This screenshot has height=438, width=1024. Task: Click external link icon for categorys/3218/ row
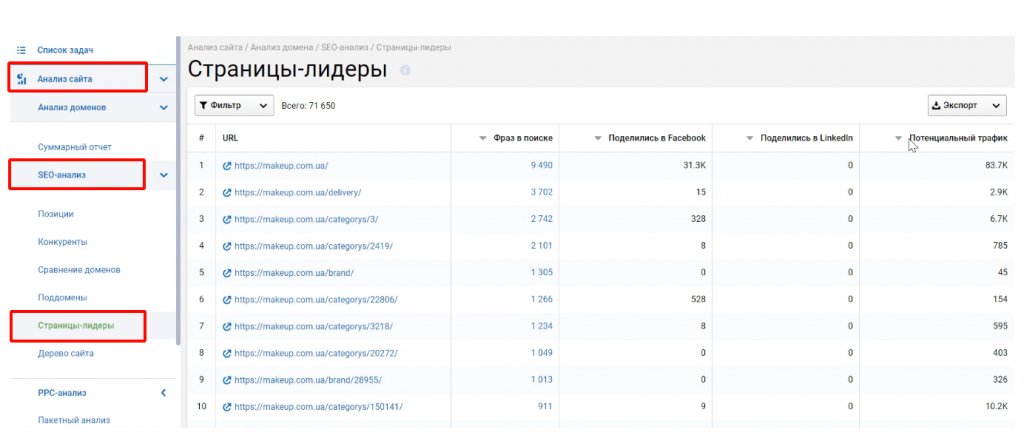click(x=227, y=326)
